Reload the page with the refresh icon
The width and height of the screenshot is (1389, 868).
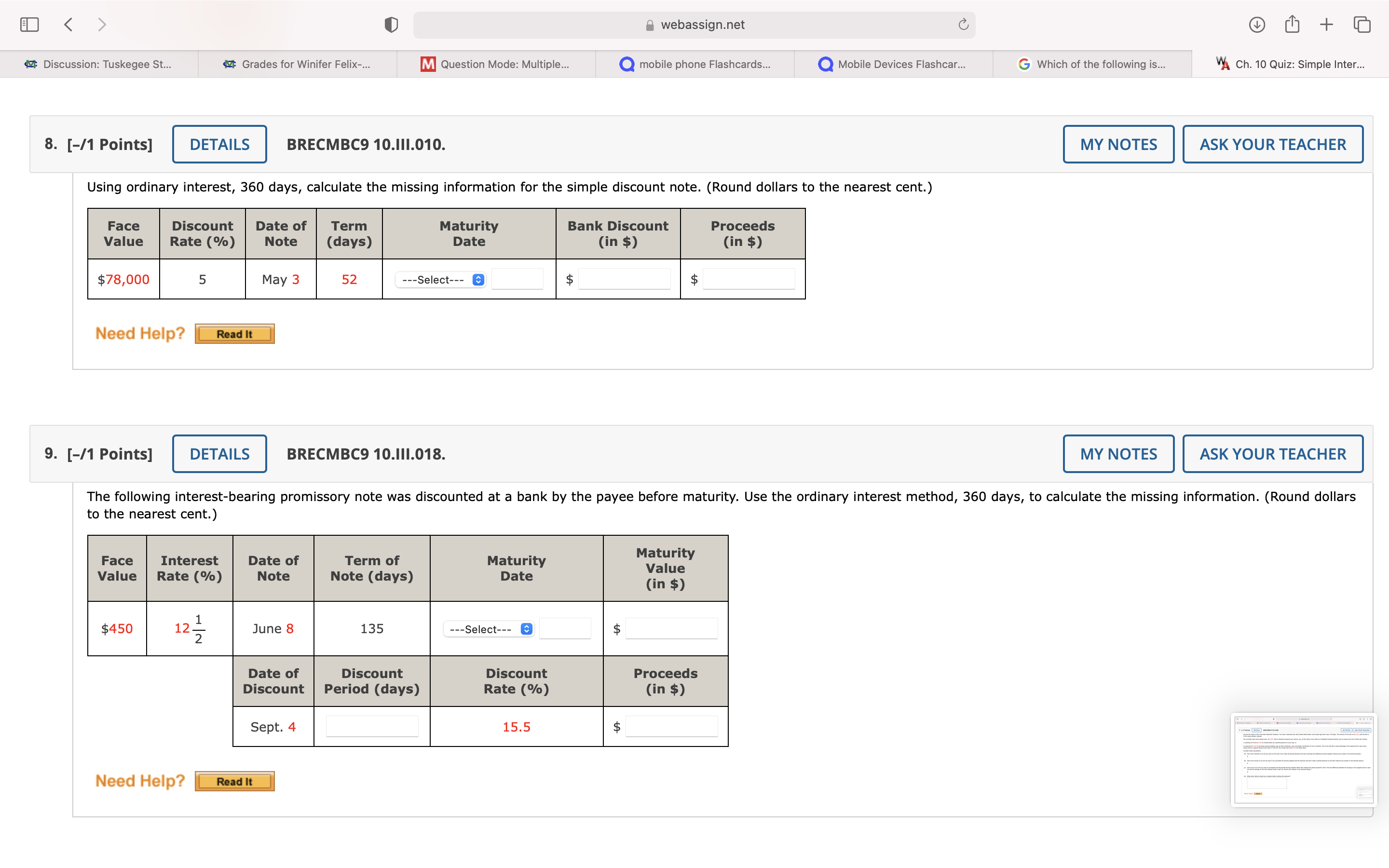pos(963,25)
